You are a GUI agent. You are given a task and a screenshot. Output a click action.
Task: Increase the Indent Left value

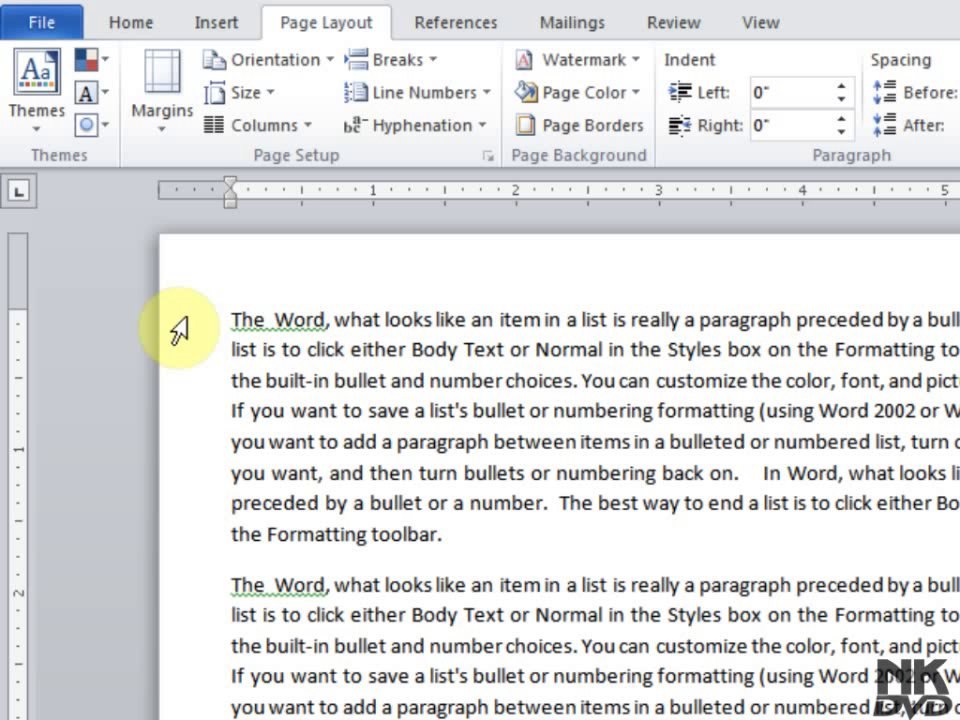tap(842, 86)
